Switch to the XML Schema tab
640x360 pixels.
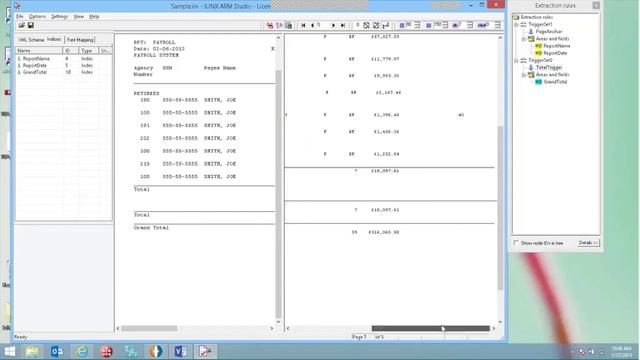pos(31,40)
